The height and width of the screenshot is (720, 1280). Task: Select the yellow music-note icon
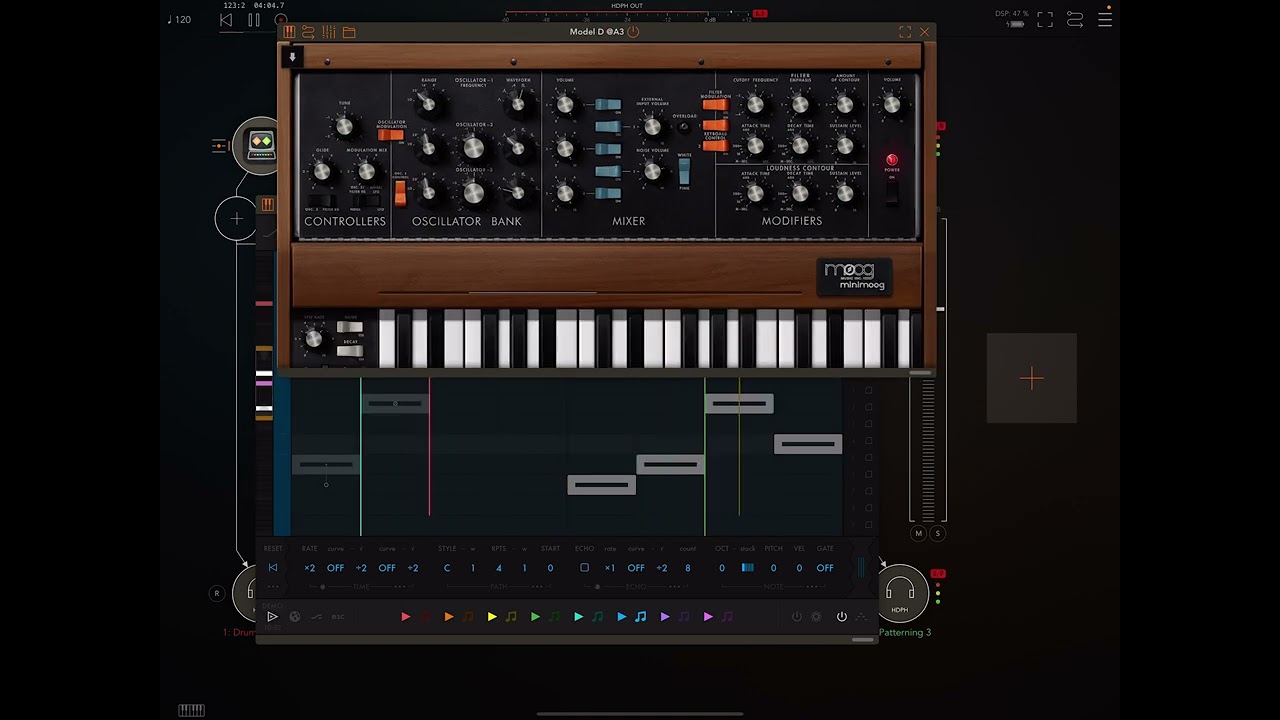click(x=511, y=617)
